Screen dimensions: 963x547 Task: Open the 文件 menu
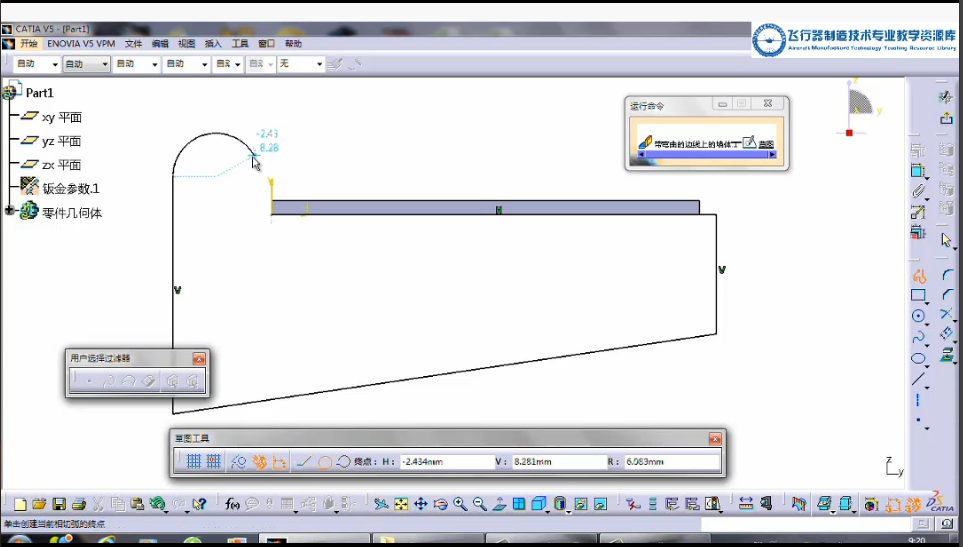click(133, 44)
